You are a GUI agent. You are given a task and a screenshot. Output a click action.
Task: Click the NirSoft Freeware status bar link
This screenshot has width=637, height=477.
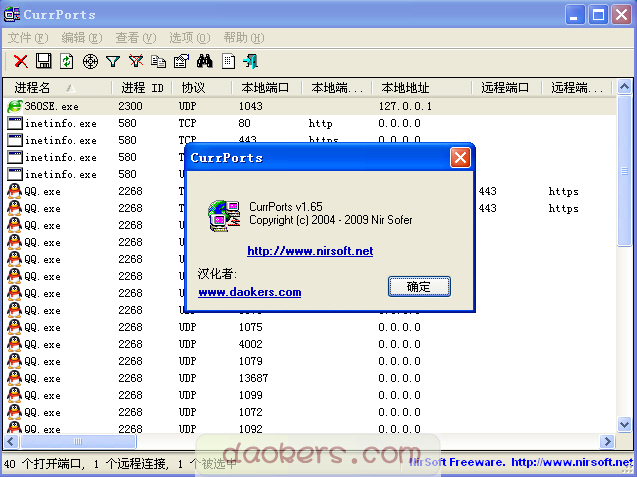[521, 462]
